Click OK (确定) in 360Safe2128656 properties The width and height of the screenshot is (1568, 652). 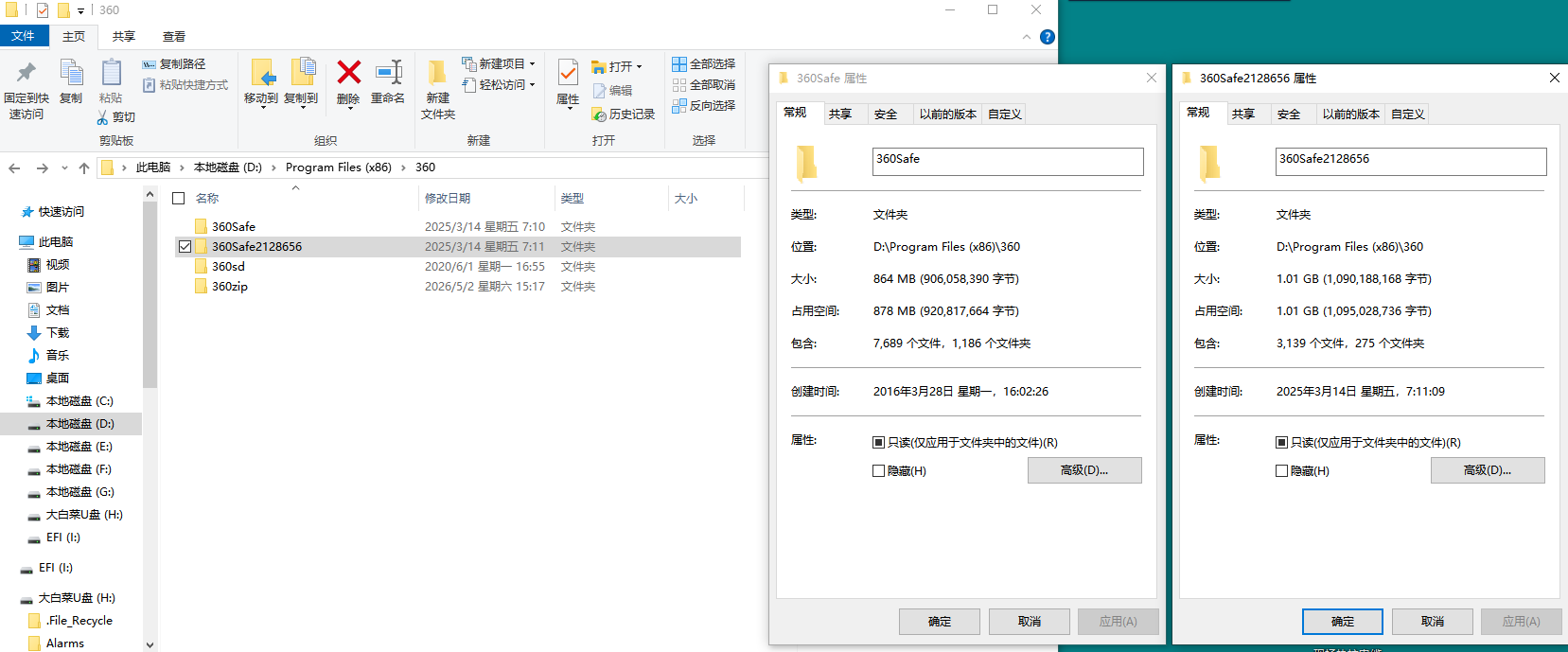click(1343, 622)
